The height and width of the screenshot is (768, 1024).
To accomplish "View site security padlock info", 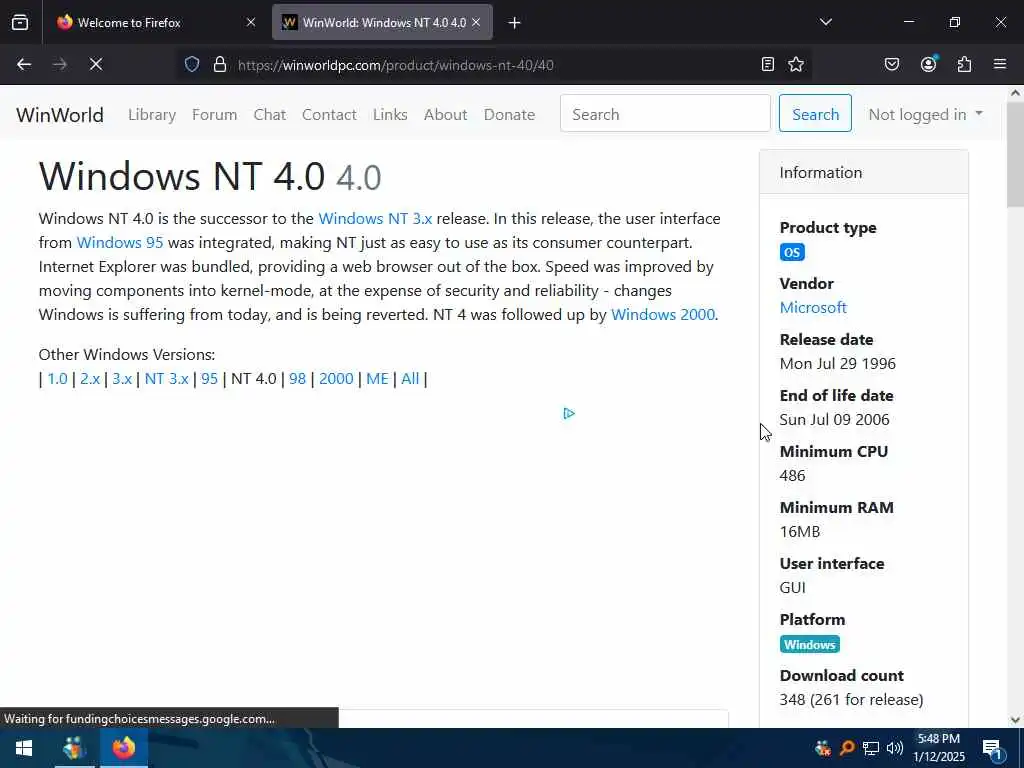I will point(220,65).
